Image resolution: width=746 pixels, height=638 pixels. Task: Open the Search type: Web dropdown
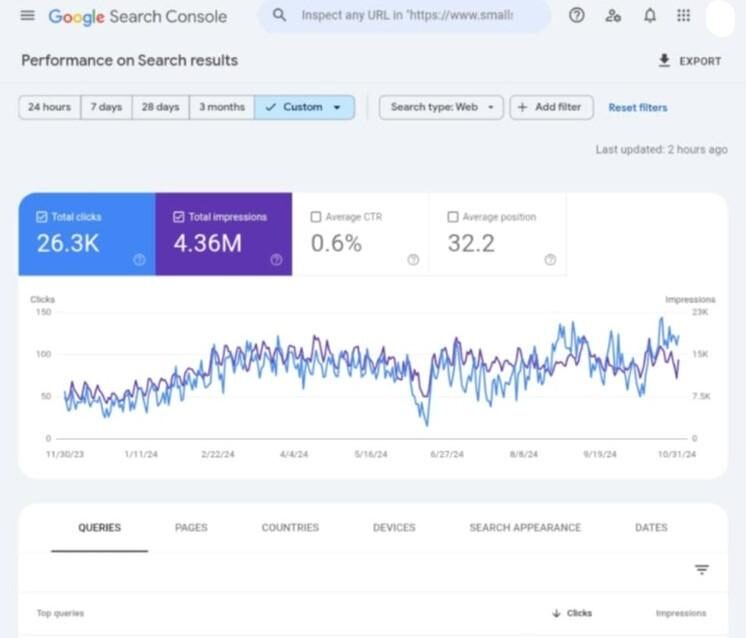(441, 107)
